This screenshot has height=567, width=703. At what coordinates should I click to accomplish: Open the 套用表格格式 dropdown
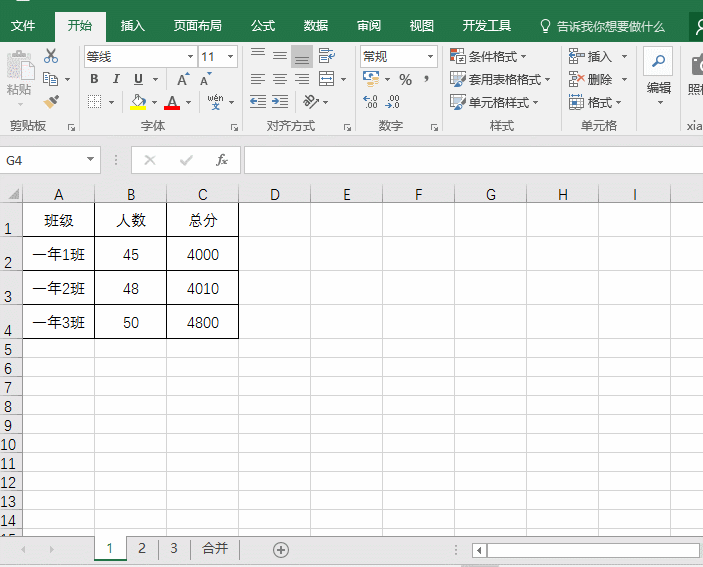coord(500,79)
